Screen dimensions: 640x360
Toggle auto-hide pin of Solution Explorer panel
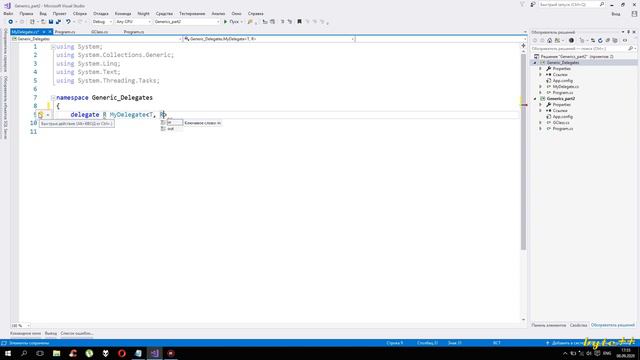tap(629, 32)
